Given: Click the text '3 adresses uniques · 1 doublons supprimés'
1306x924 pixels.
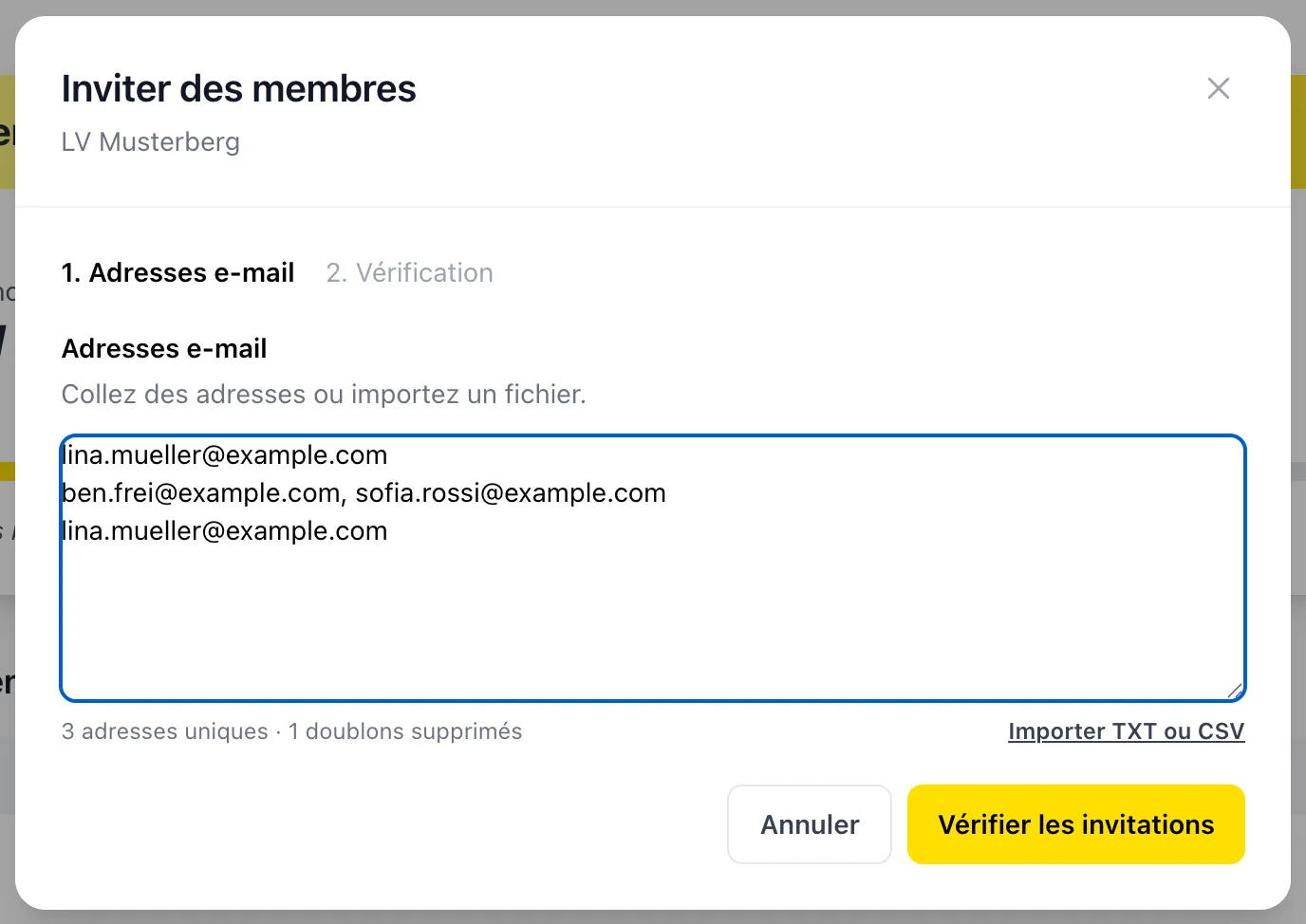Looking at the screenshot, I should click(292, 731).
